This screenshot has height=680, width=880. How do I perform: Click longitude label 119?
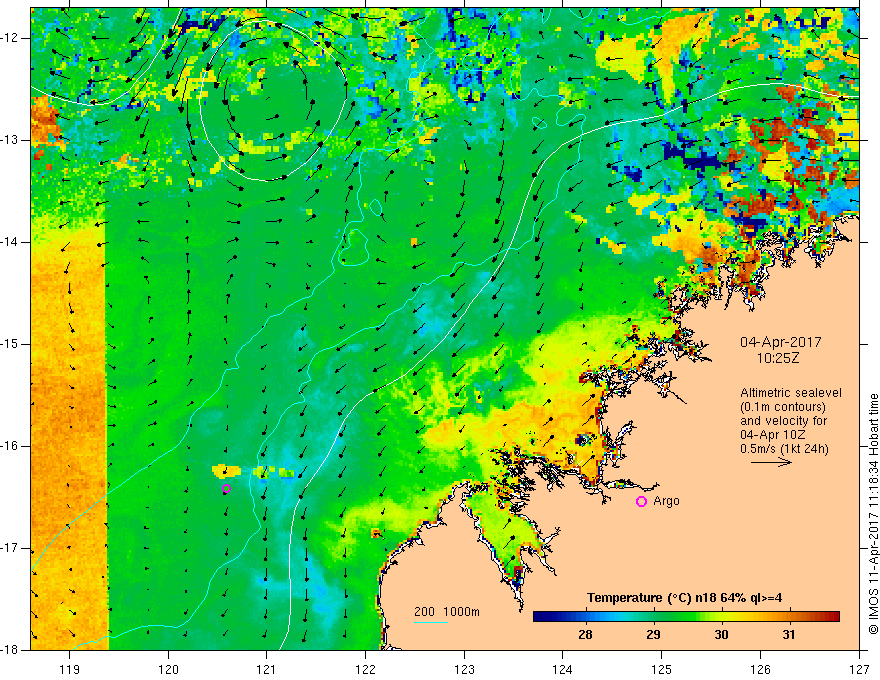coord(70,669)
